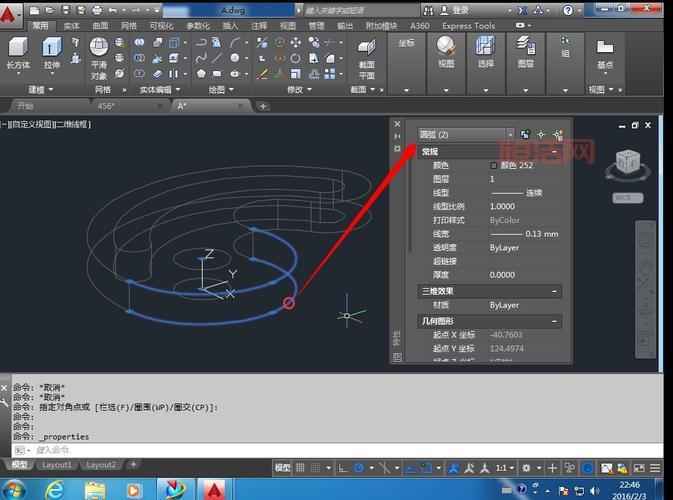Toggle the PICKADD icon in properties panel

click(x=525, y=134)
